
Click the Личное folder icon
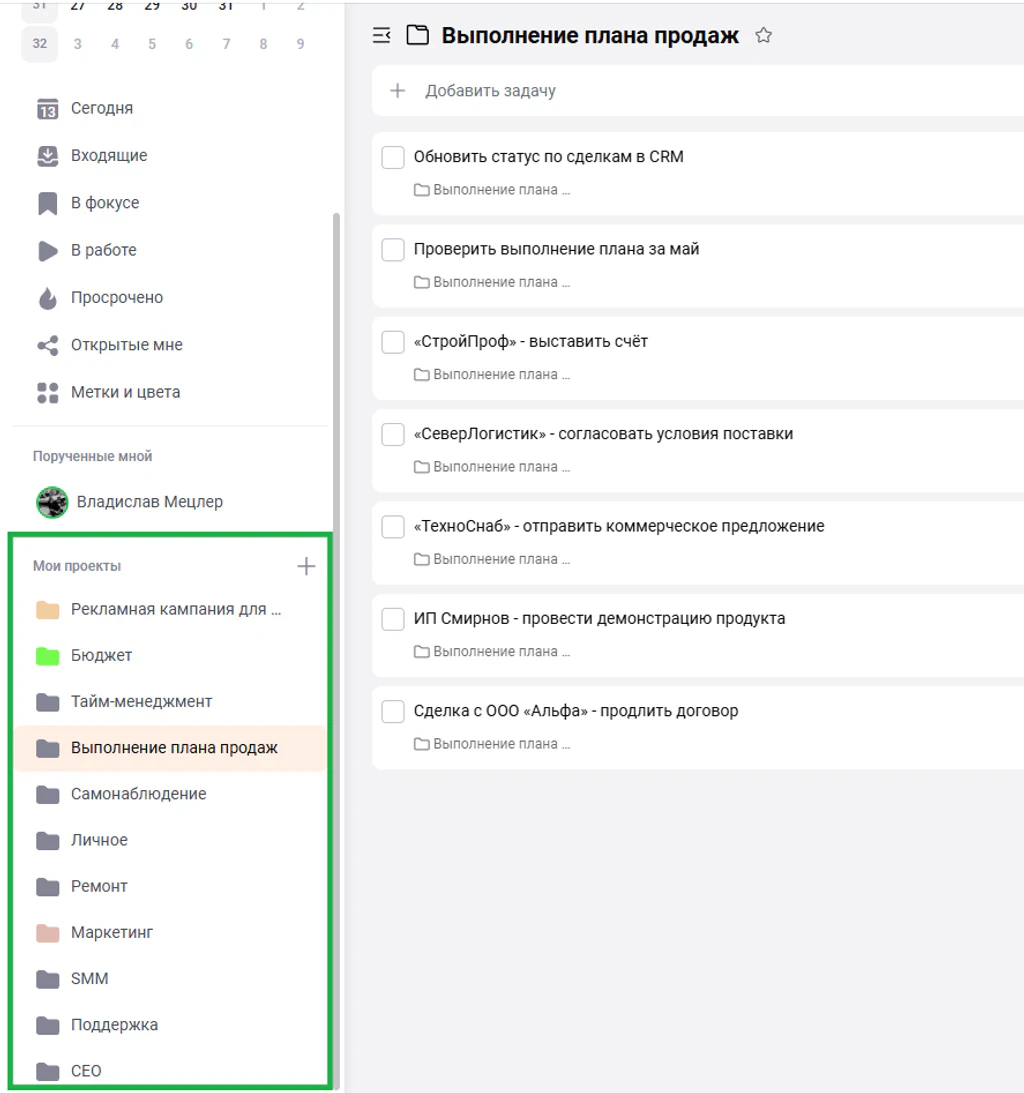click(x=47, y=841)
